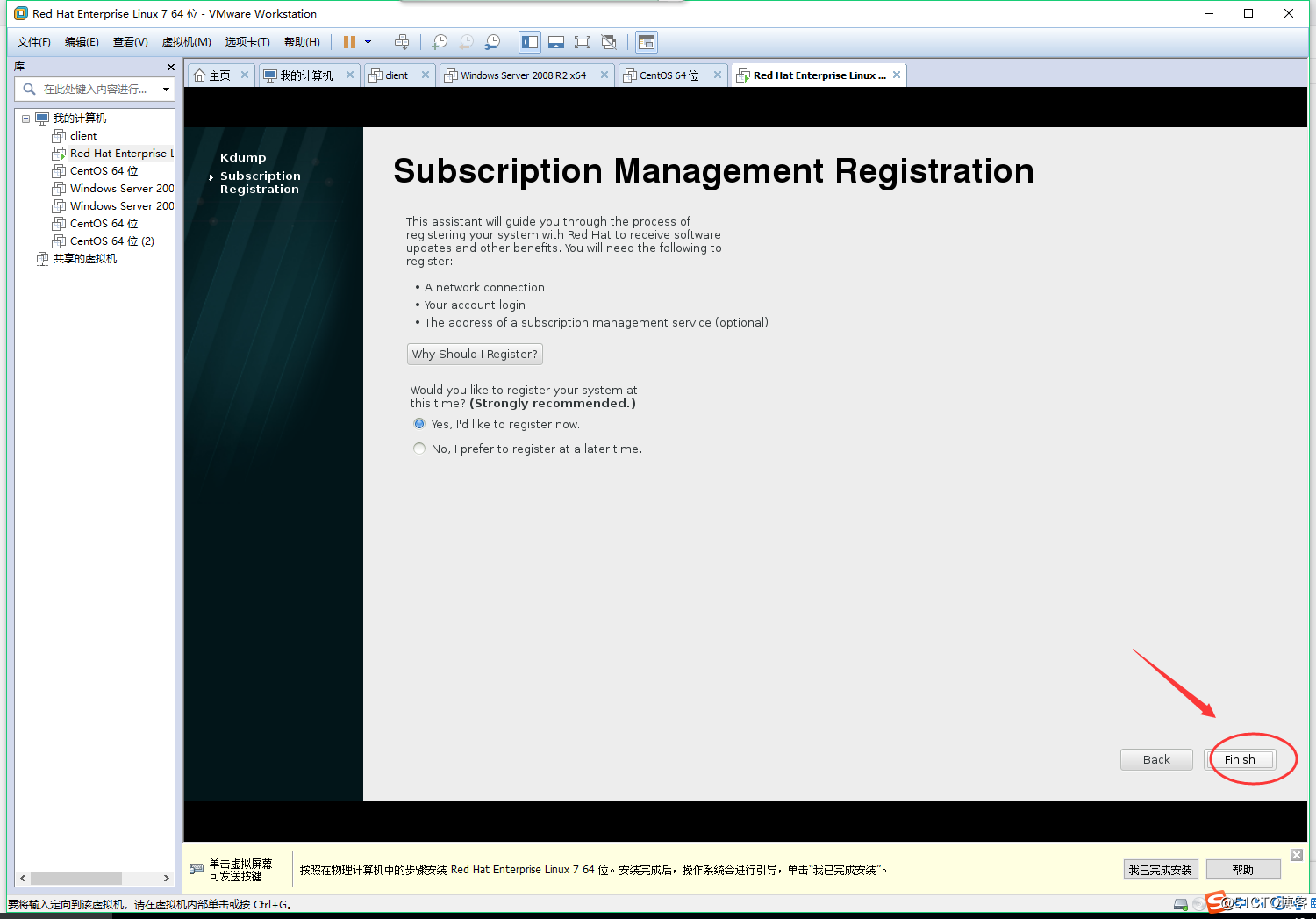Close the Red Hat Enterprise Linux tab
The width and height of the screenshot is (1316, 919).
897,75
